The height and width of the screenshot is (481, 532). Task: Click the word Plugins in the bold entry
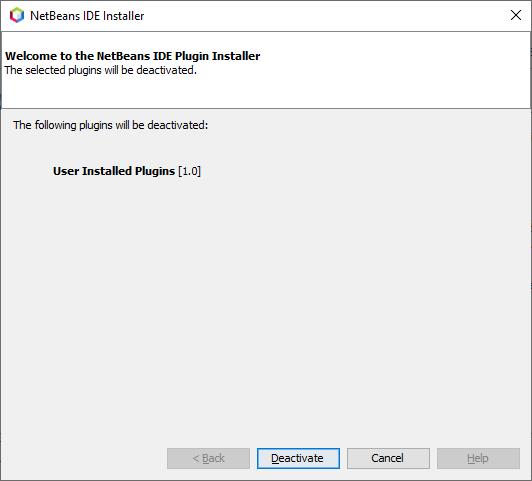point(155,171)
